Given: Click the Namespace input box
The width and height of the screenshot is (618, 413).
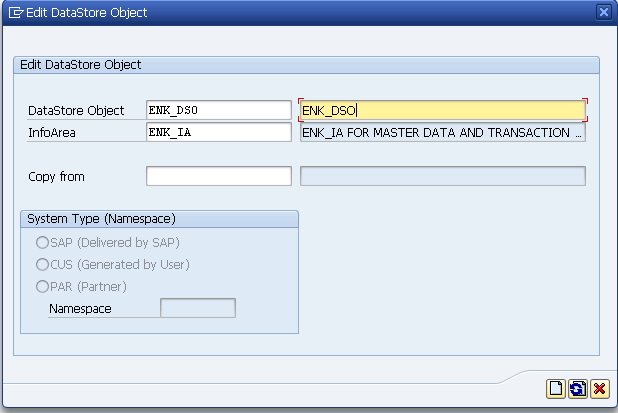Looking at the screenshot, I should (x=198, y=308).
